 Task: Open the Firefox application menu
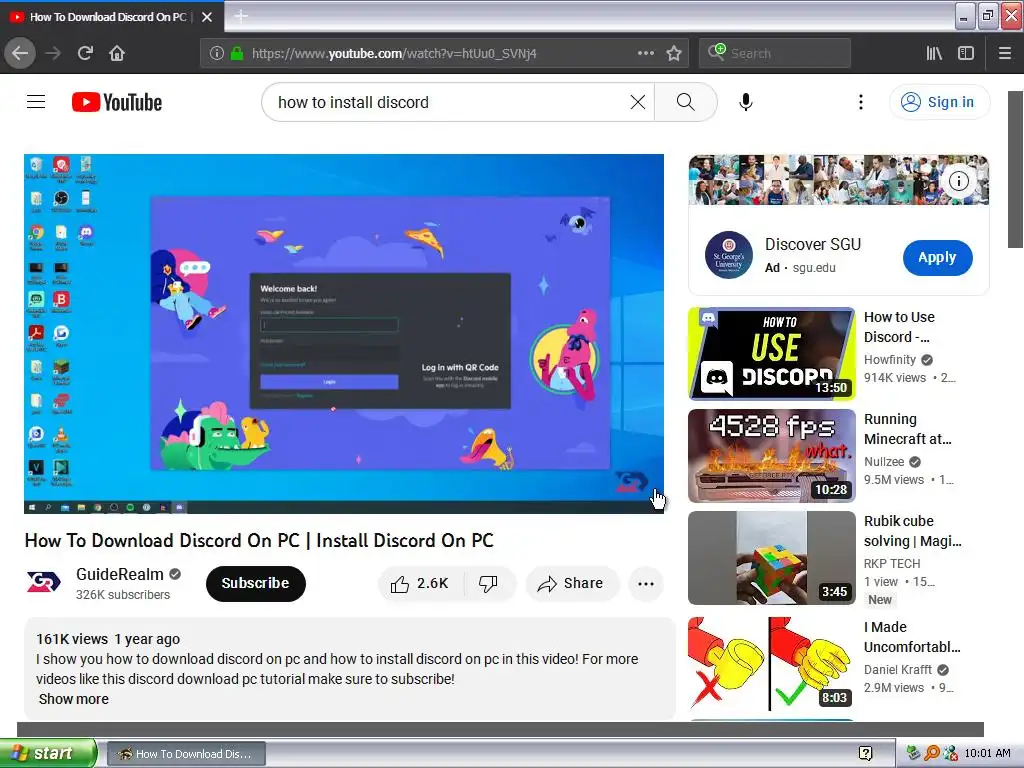point(1005,54)
